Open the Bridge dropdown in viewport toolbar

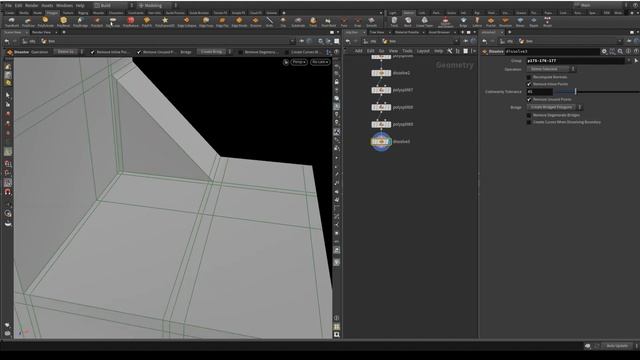pyautogui.click(x=214, y=52)
